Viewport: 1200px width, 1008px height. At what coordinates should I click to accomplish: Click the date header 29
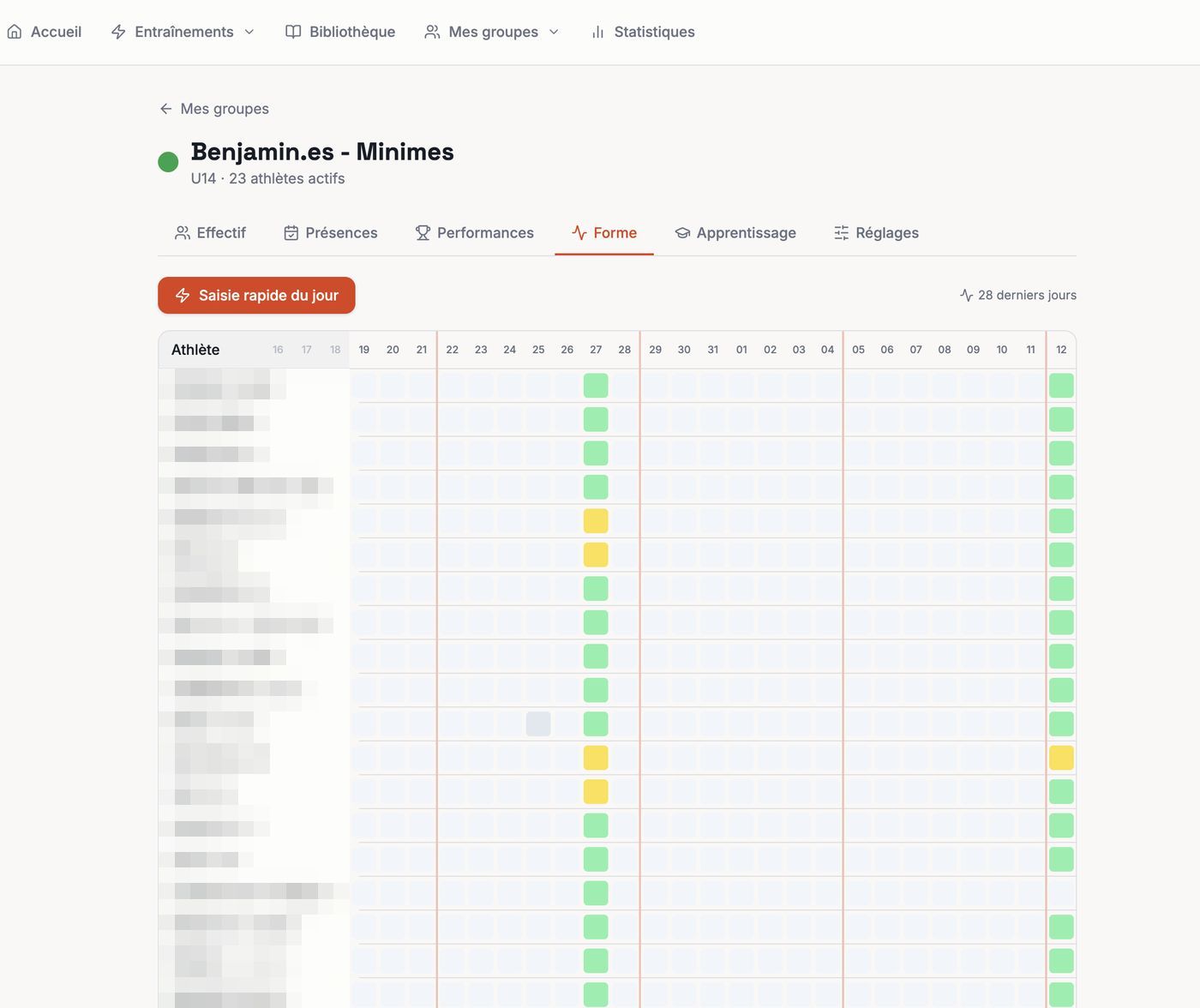coord(656,350)
